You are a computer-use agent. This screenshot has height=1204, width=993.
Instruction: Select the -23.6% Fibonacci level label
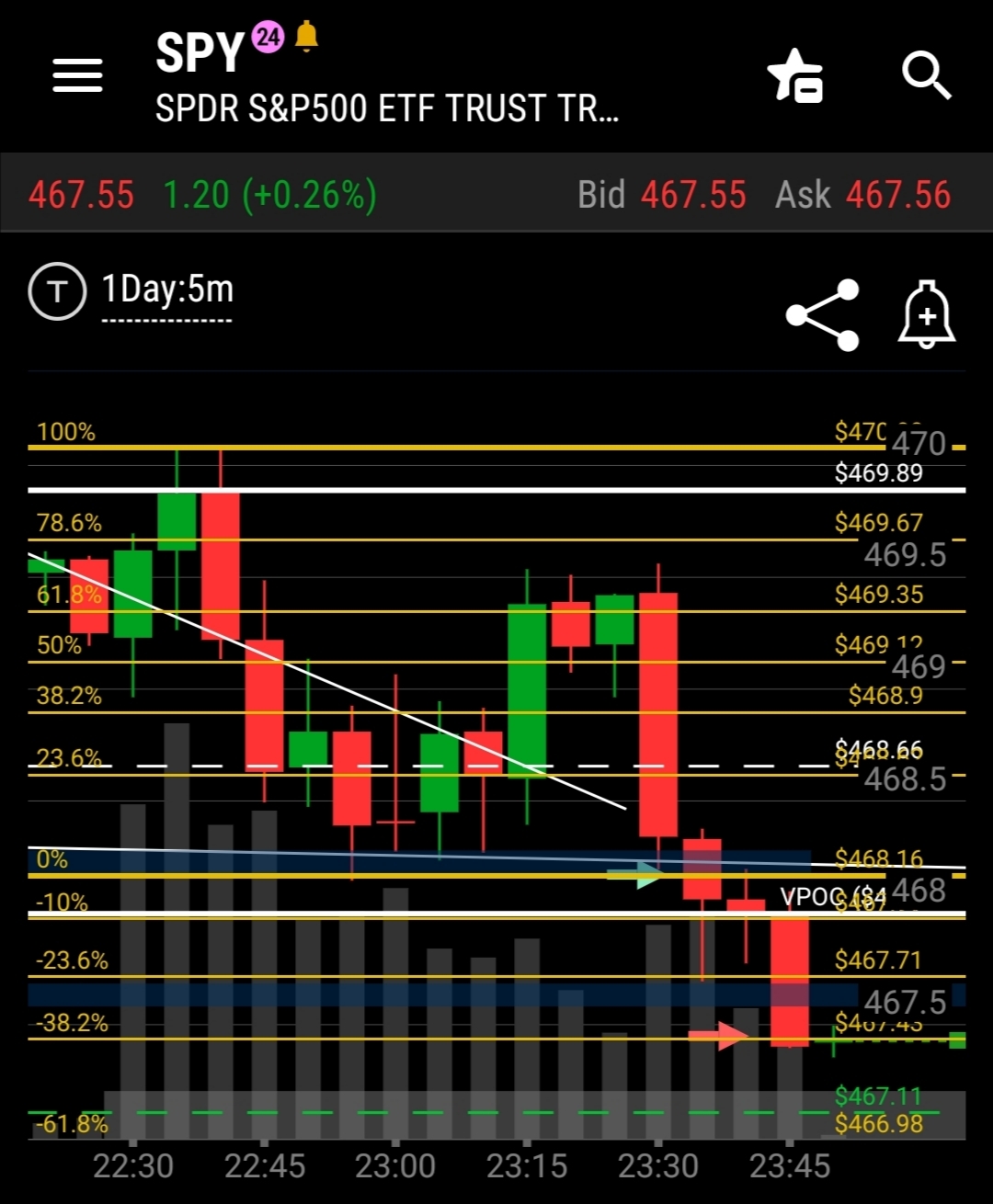point(72,960)
